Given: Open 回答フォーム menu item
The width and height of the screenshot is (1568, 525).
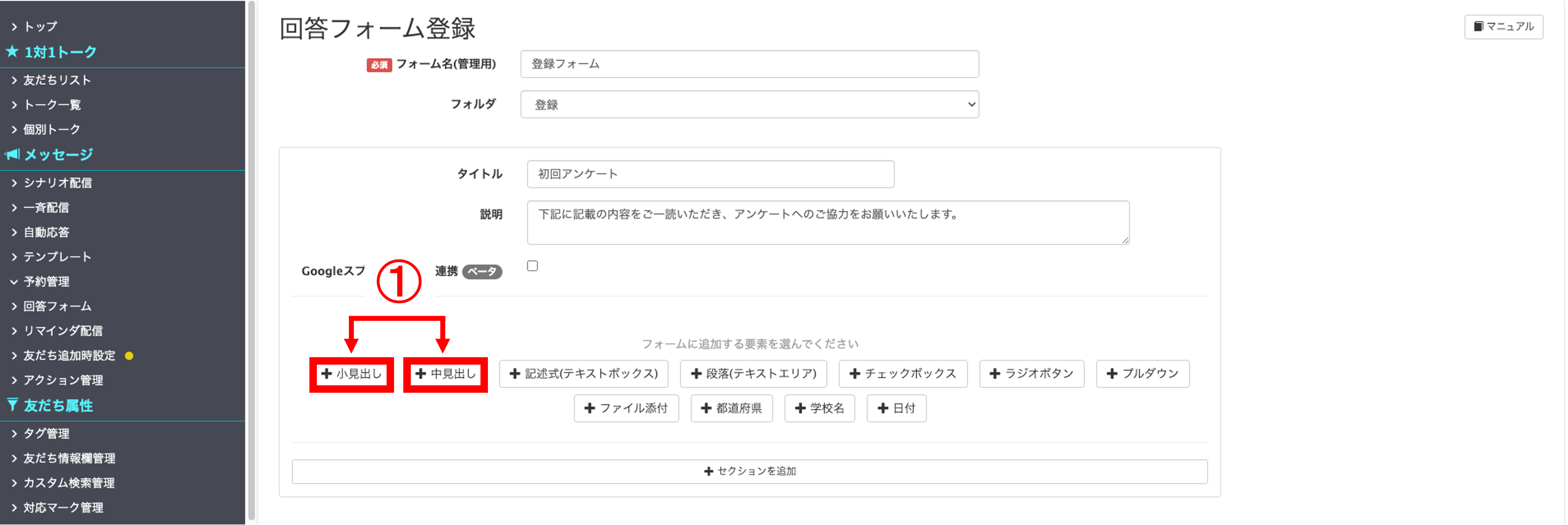Looking at the screenshot, I should (57, 306).
